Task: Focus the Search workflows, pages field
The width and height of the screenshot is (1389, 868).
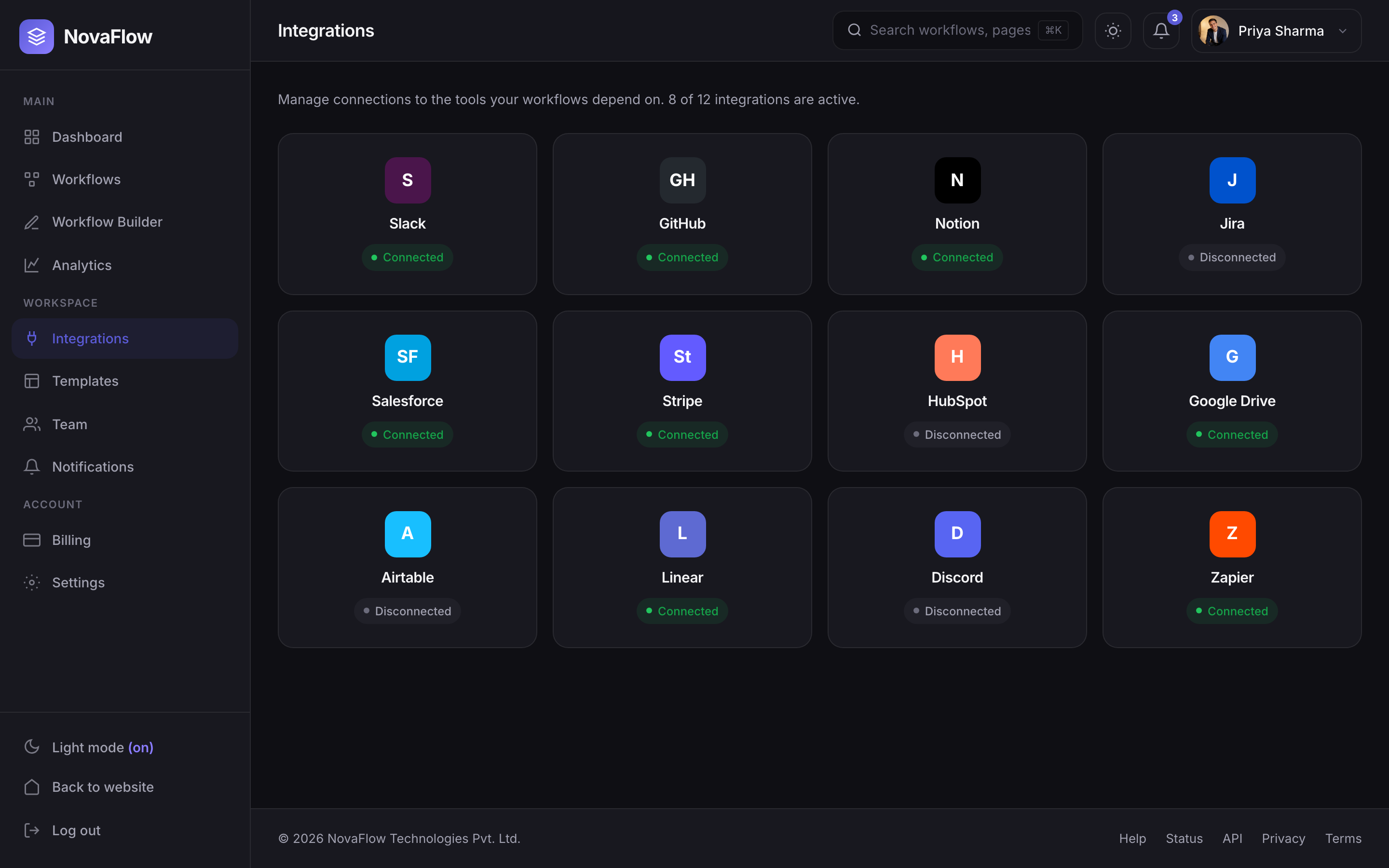Action: (957, 30)
